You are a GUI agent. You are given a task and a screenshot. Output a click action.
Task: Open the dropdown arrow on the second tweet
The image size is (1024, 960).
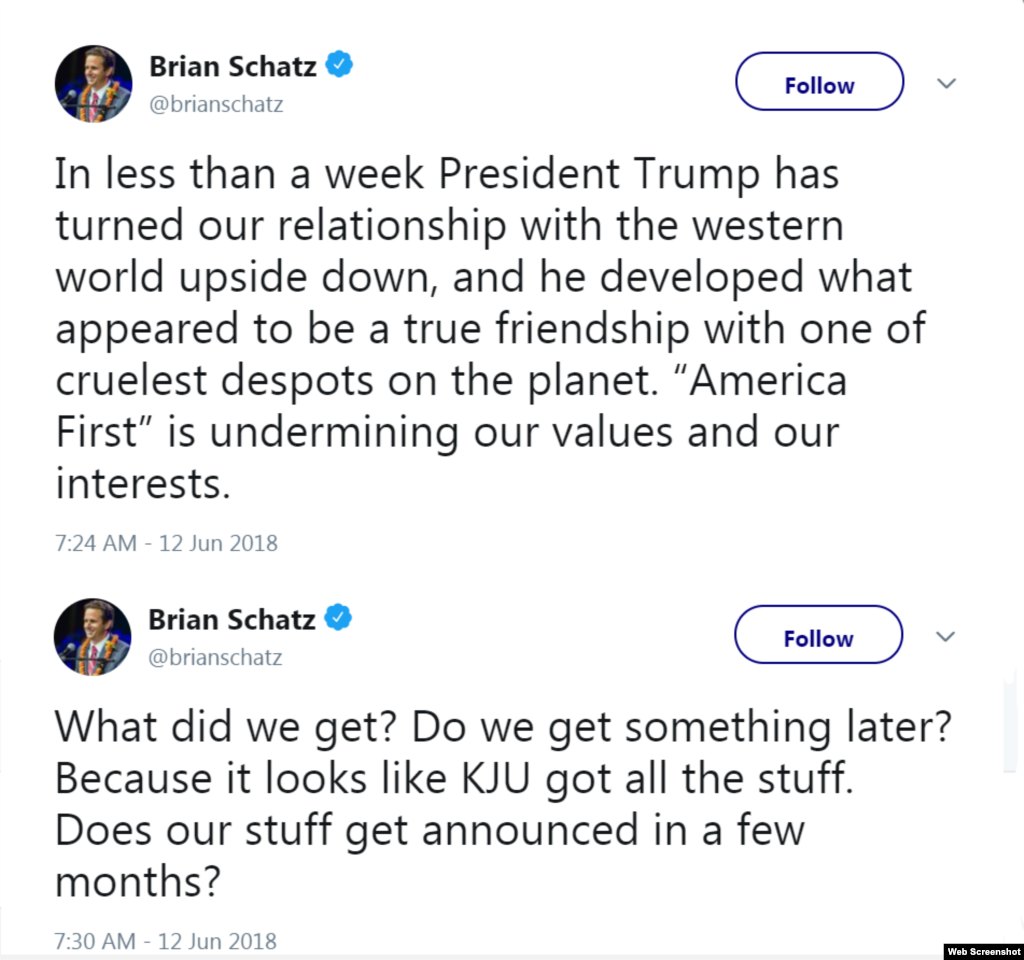point(945,636)
